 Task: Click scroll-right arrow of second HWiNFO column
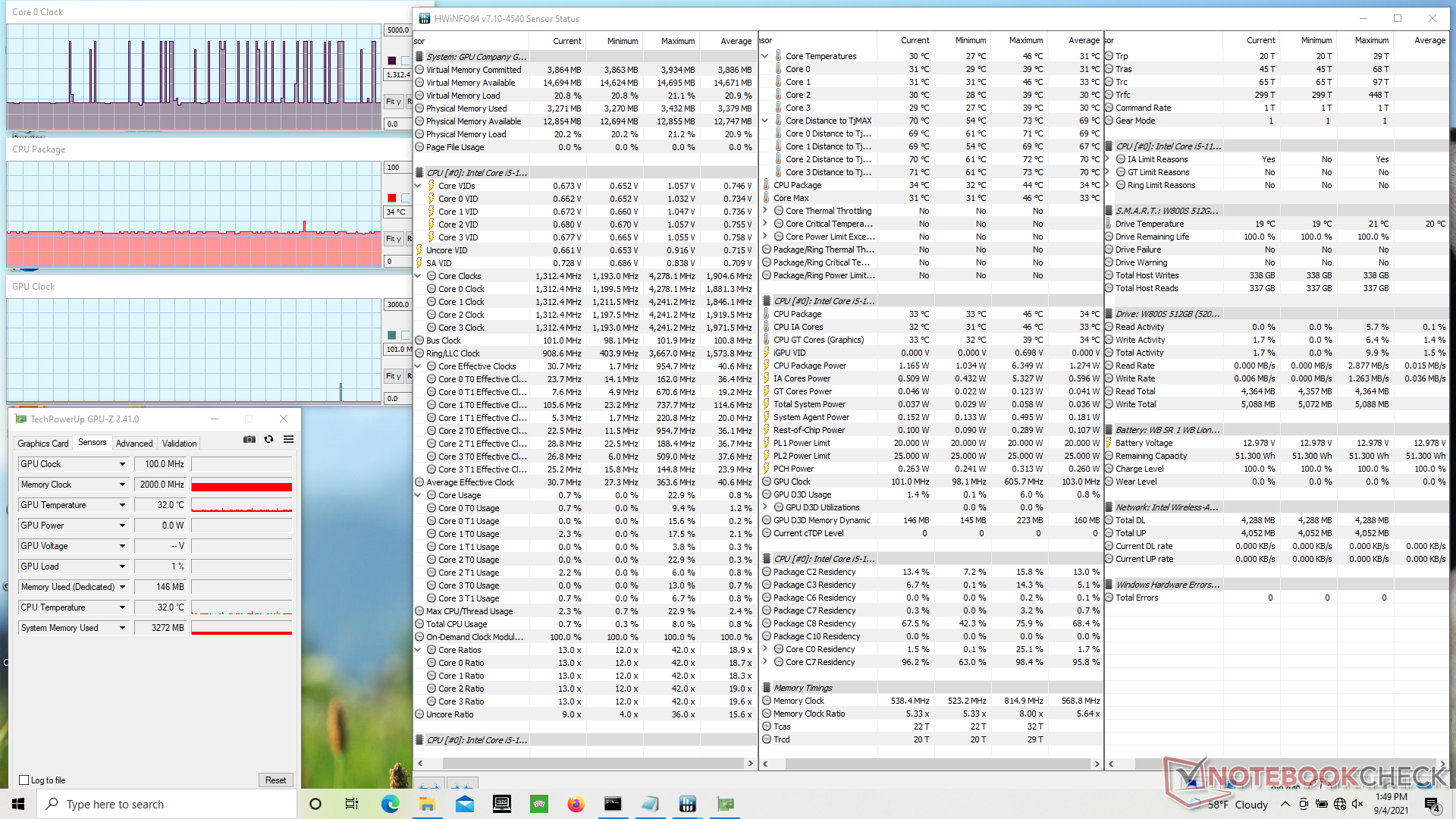tap(1097, 764)
